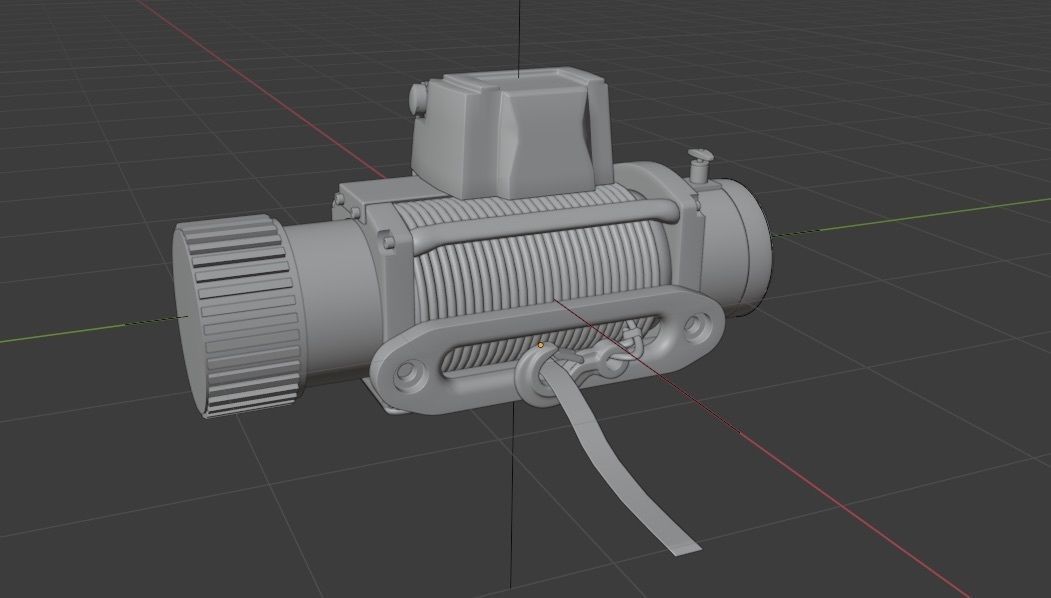Select the winch control box on top

point(513,132)
